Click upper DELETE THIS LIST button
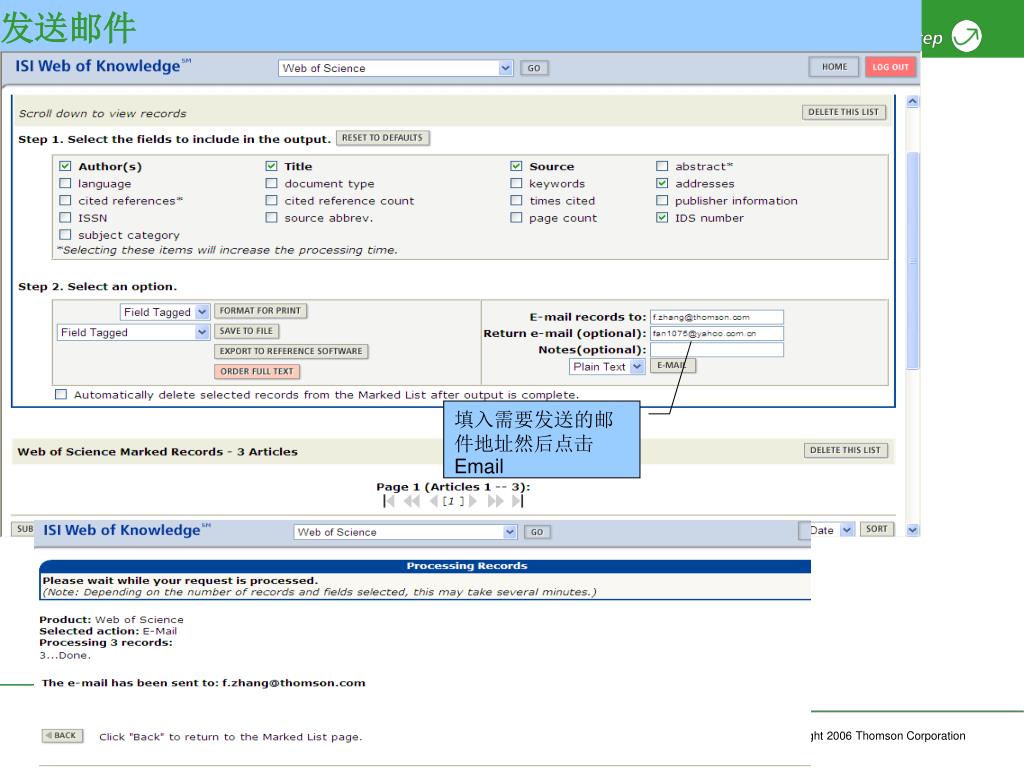 [844, 112]
